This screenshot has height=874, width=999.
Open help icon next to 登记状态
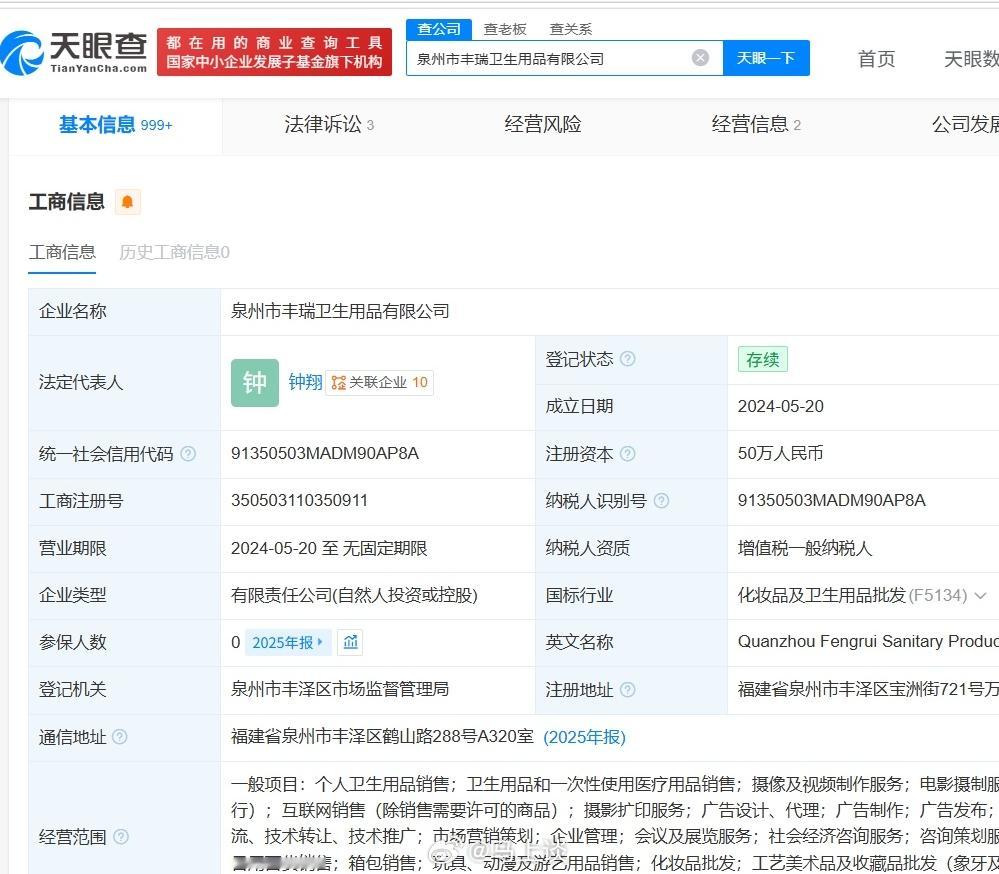628,359
